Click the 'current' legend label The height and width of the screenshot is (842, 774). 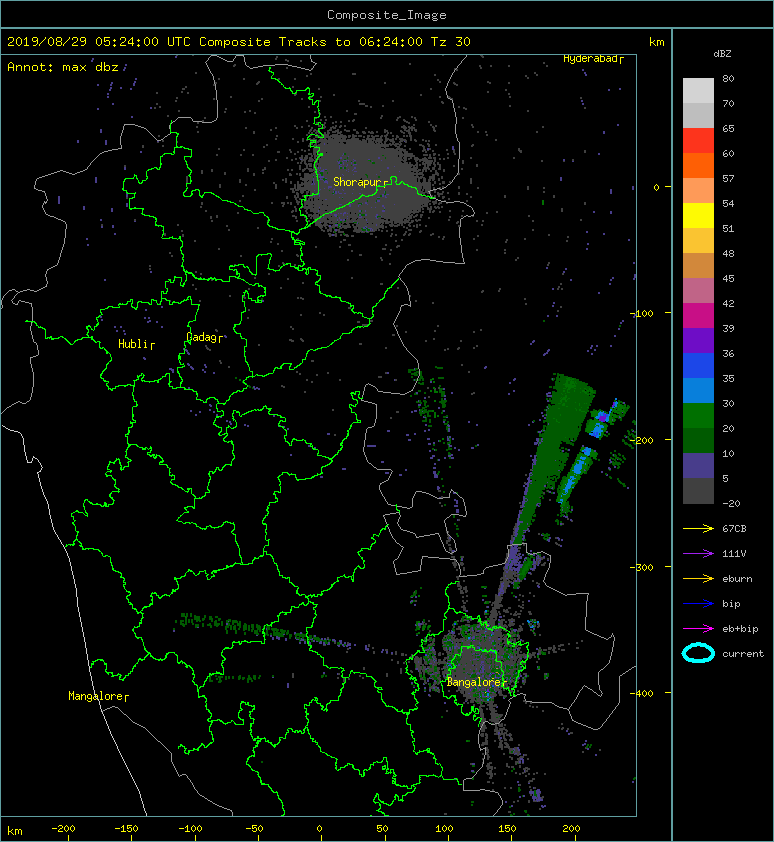tap(743, 654)
